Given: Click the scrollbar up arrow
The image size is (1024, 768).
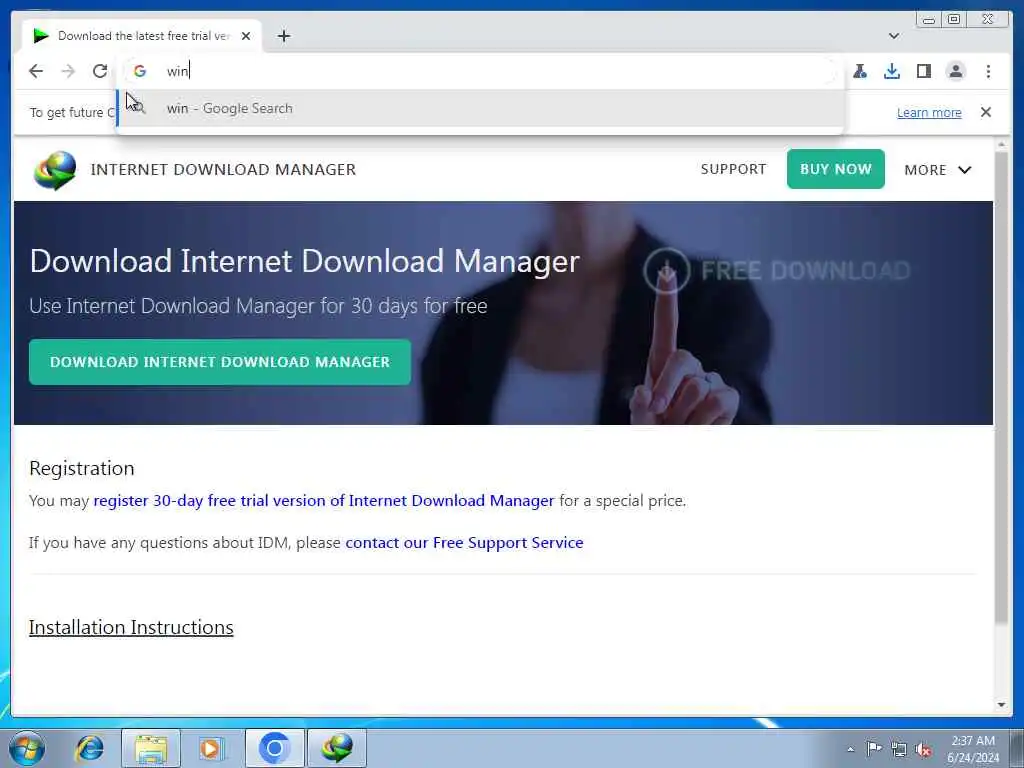Looking at the screenshot, I should 1001,144.
